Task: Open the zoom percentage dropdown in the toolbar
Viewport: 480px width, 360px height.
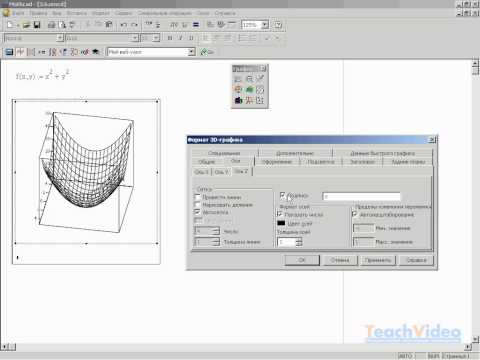Action: (x=265, y=25)
